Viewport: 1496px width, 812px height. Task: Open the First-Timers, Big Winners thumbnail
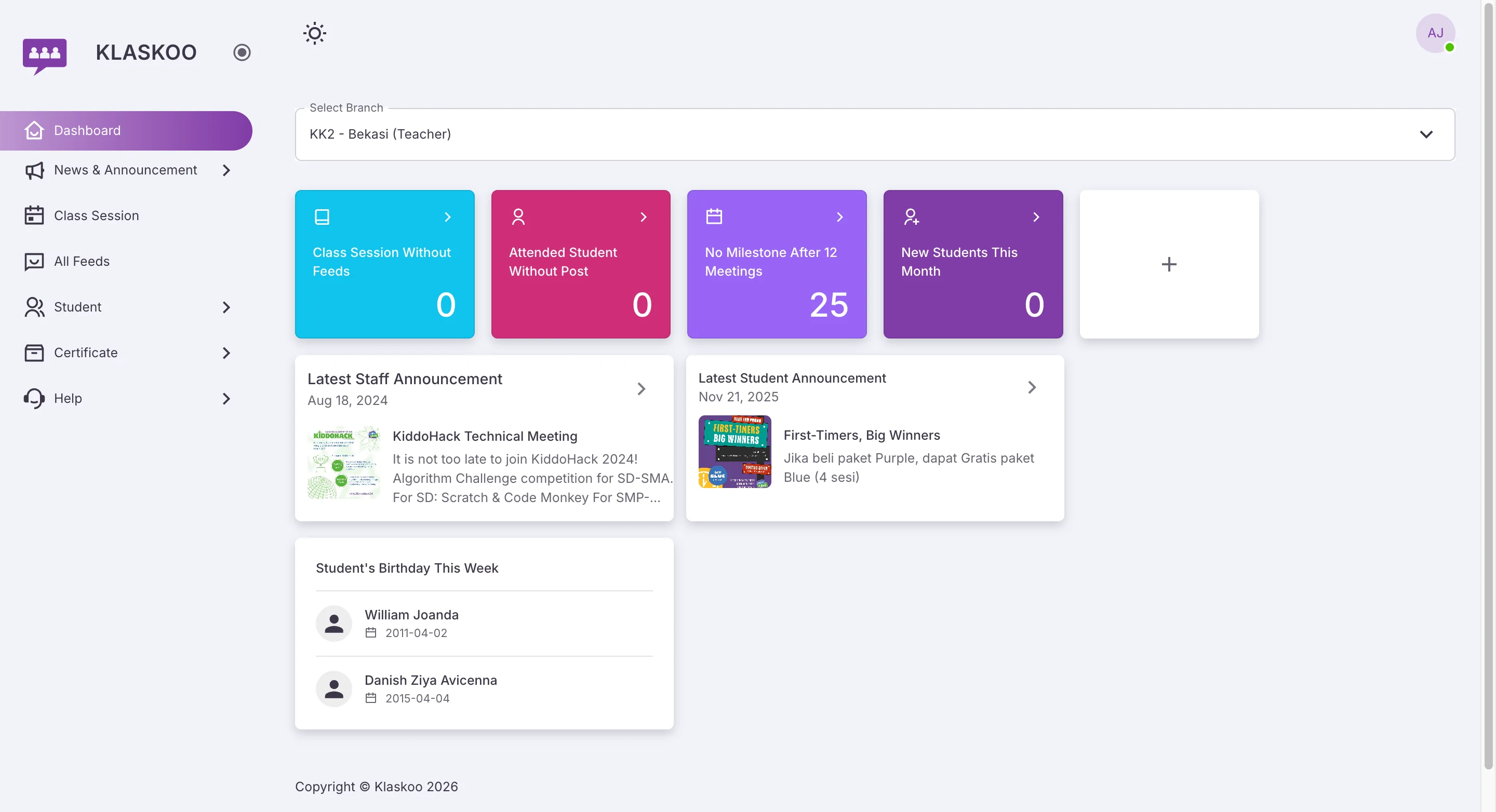(734, 451)
